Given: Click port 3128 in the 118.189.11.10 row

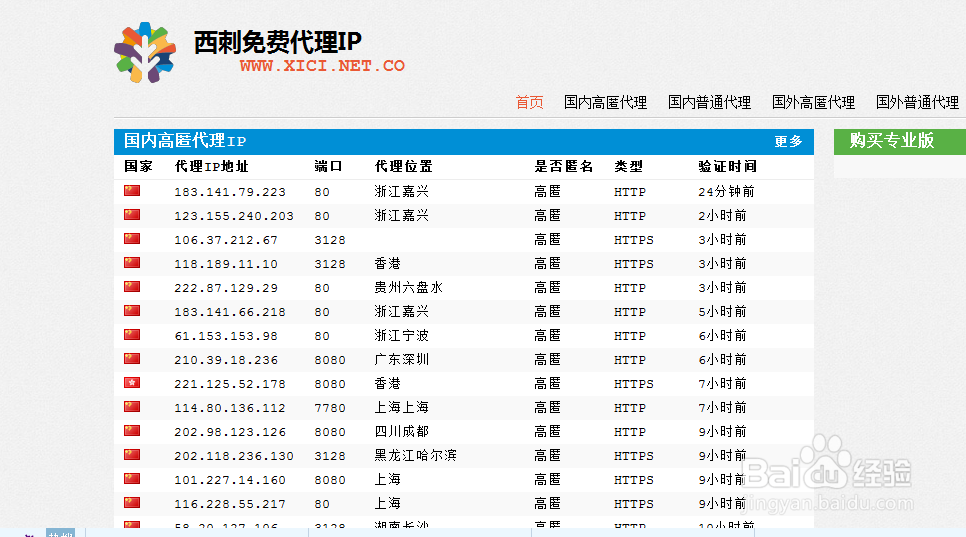Looking at the screenshot, I should click(x=330, y=264).
